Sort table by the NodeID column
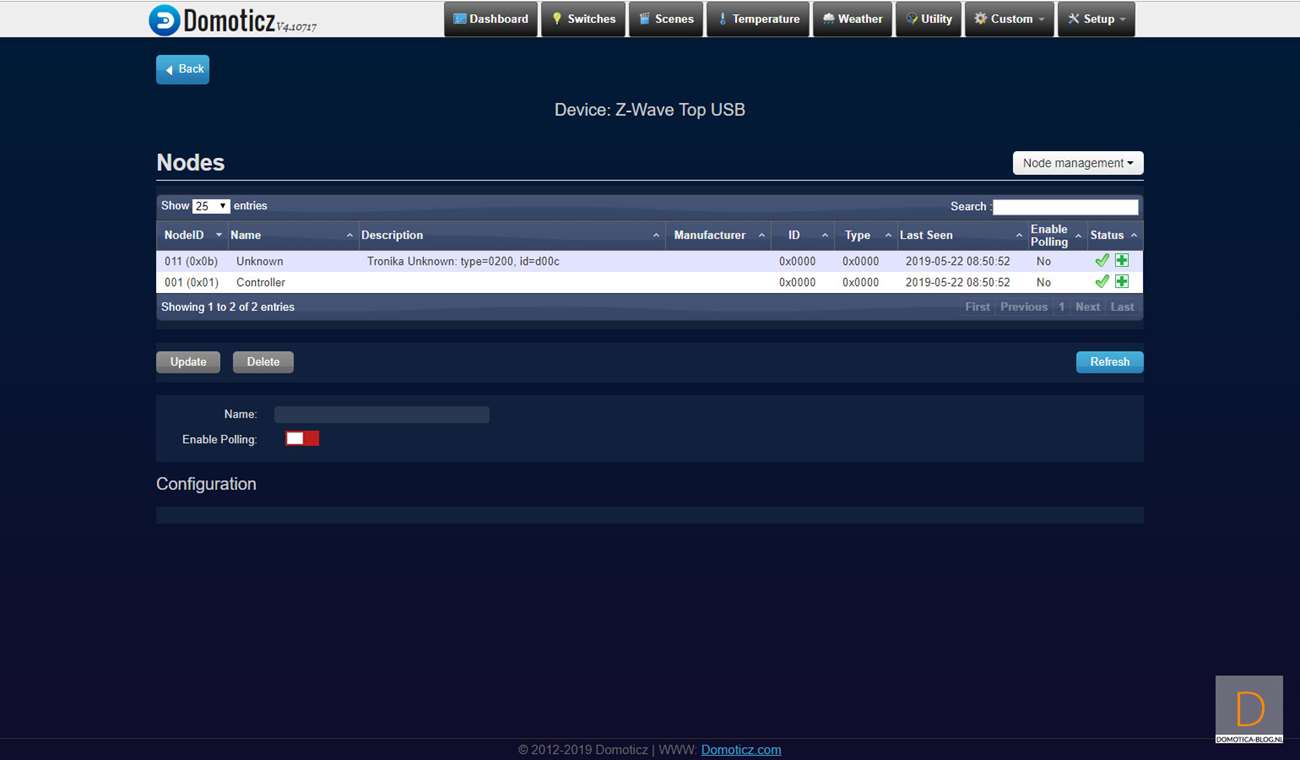 click(192, 235)
